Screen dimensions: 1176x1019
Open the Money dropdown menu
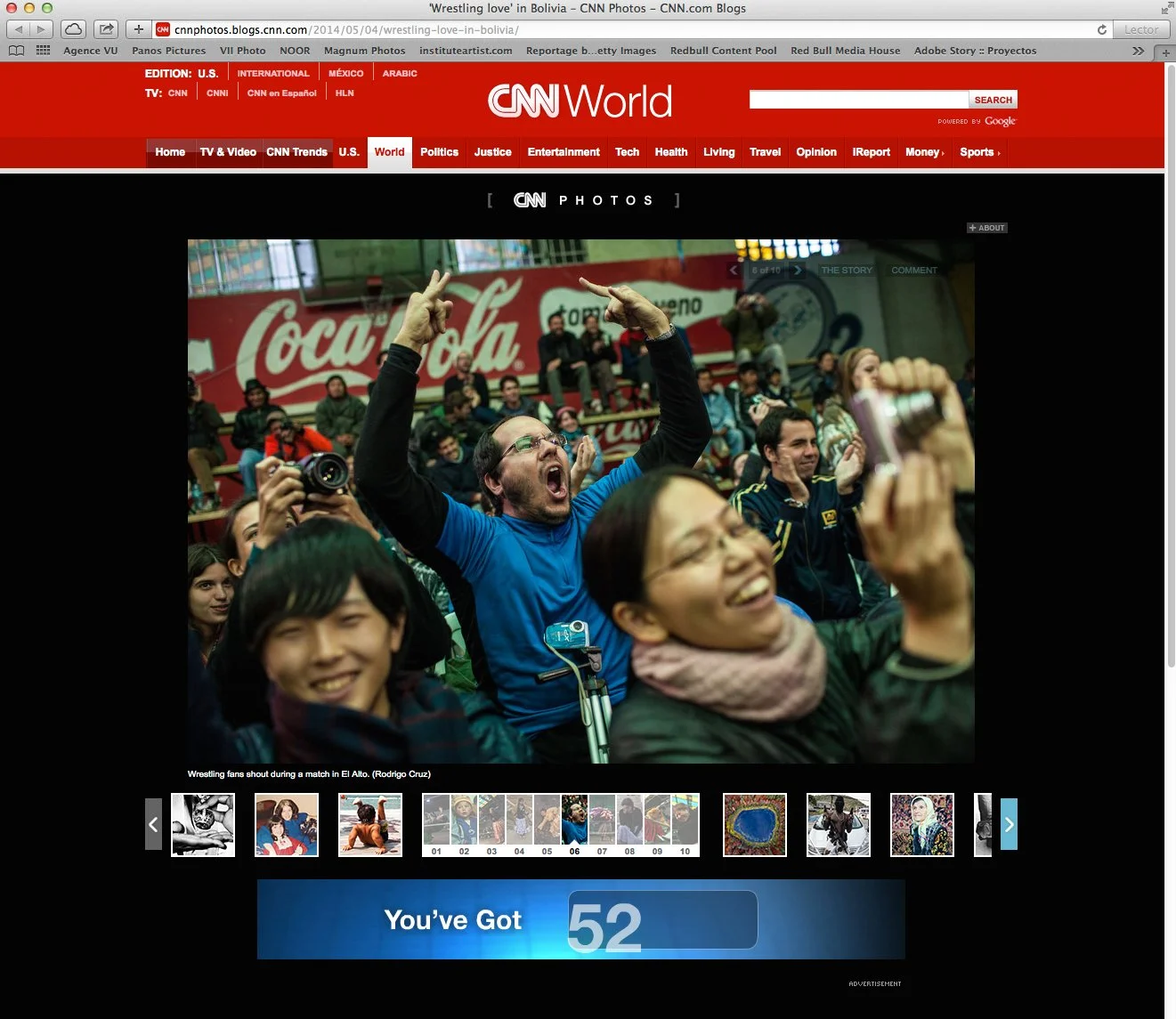click(x=924, y=152)
